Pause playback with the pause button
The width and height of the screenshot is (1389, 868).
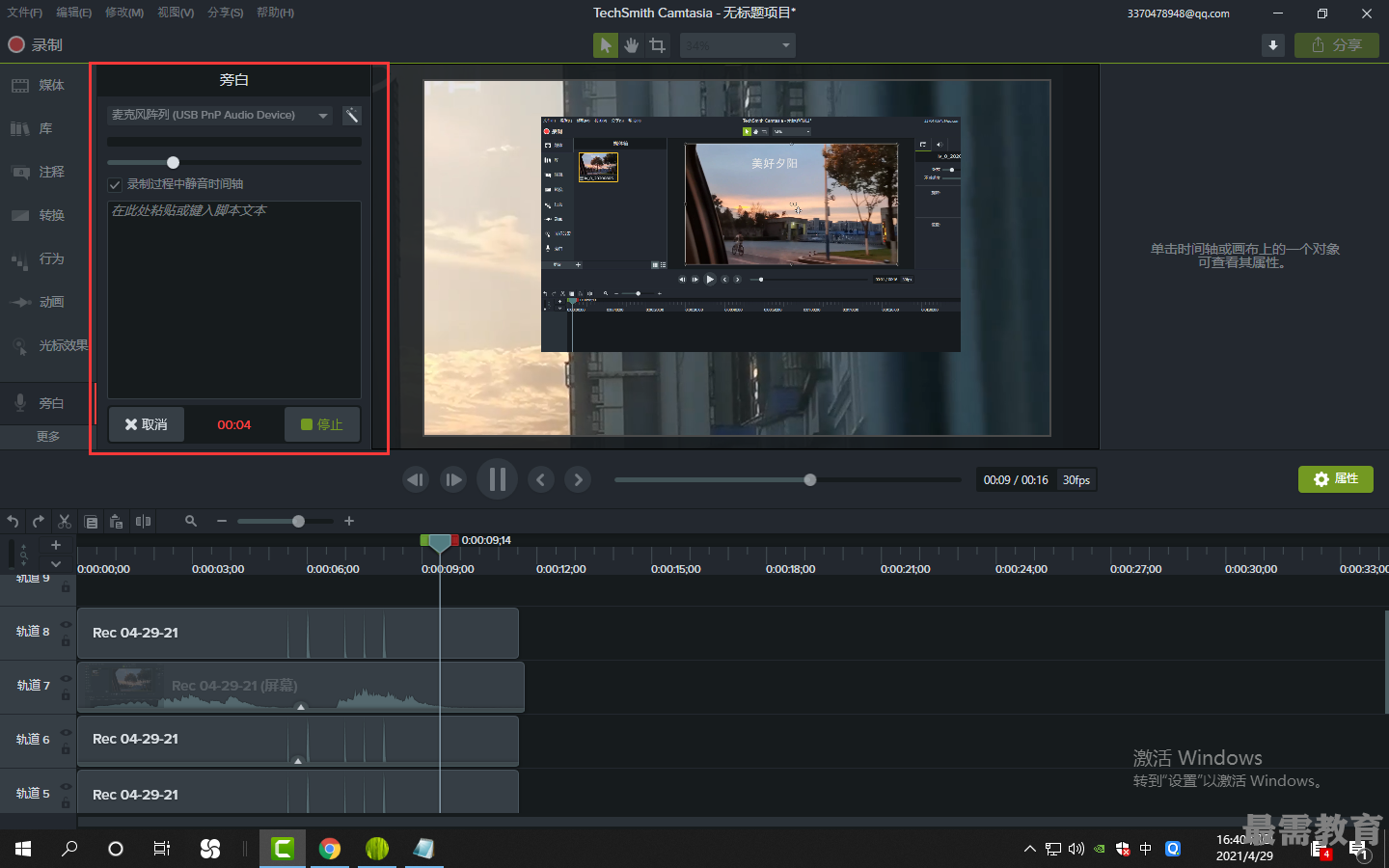coord(498,479)
